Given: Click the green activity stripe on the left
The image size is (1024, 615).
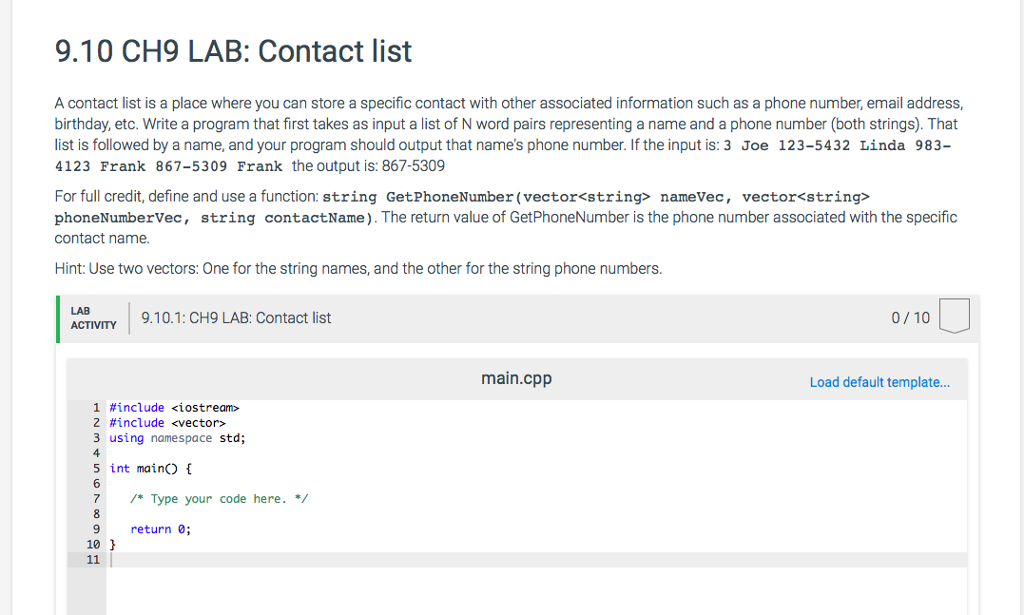Looking at the screenshot, I should [x=58, y=318].
